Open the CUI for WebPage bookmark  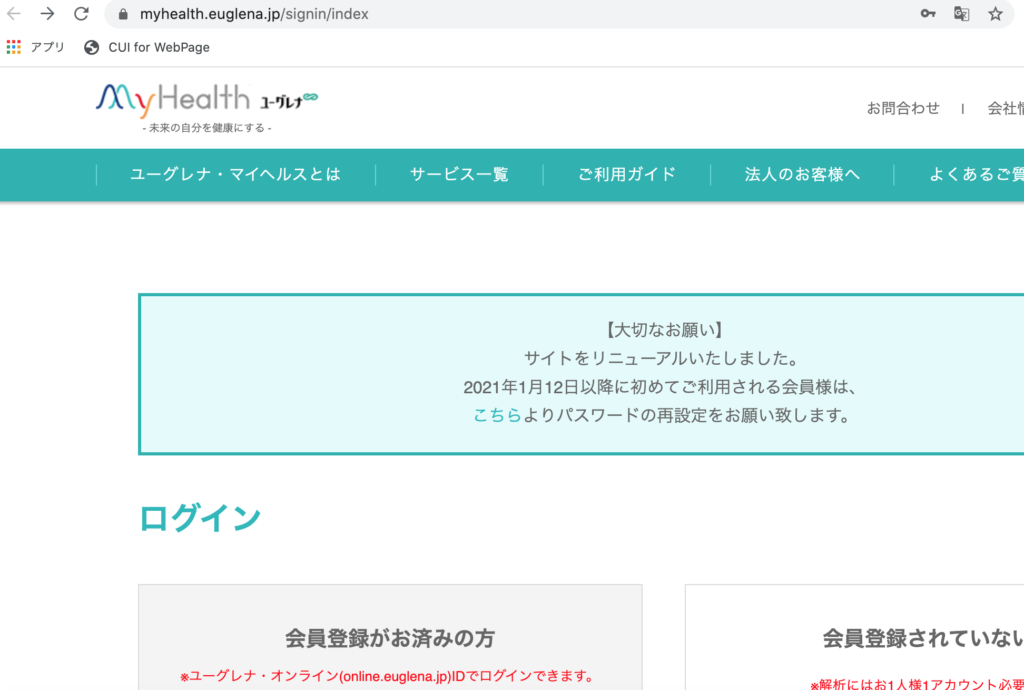click(148, 47)
